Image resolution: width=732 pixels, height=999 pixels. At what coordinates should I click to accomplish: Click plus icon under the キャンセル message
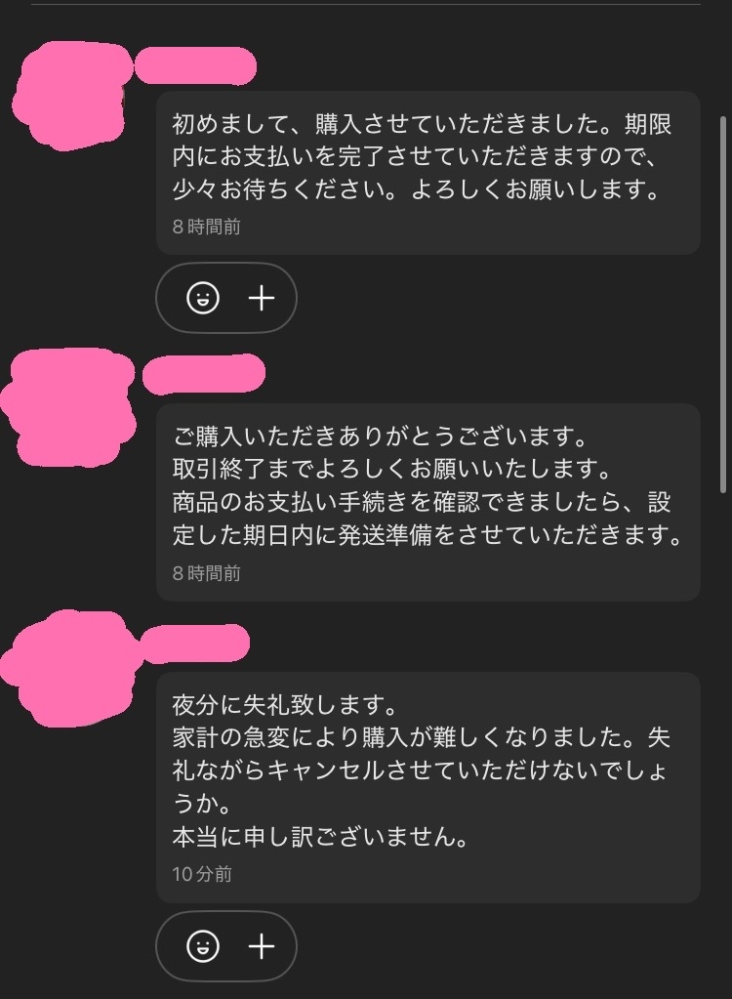[x=261, y=946]
